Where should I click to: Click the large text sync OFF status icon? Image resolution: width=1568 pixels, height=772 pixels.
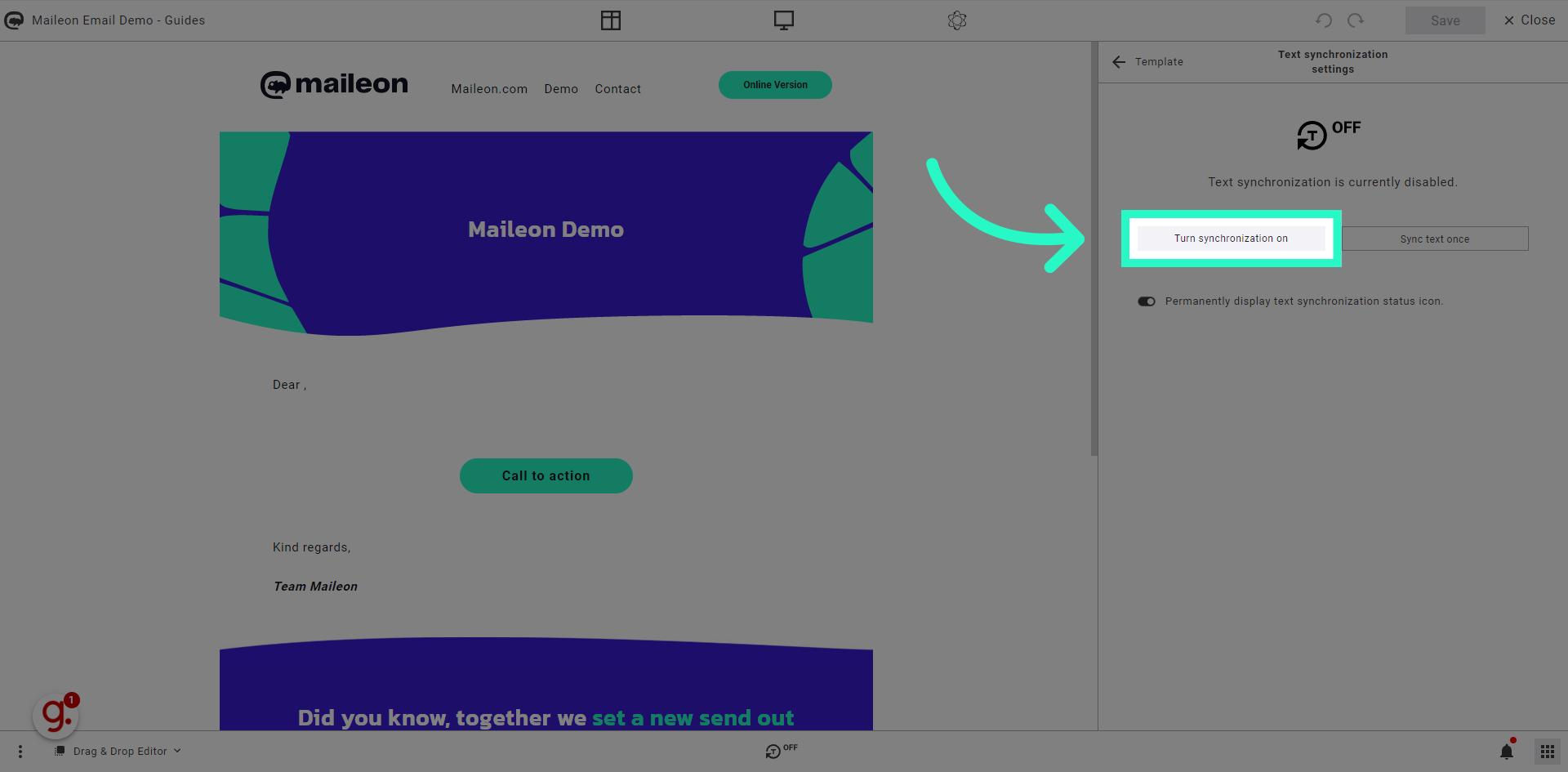coord(1329,135)
